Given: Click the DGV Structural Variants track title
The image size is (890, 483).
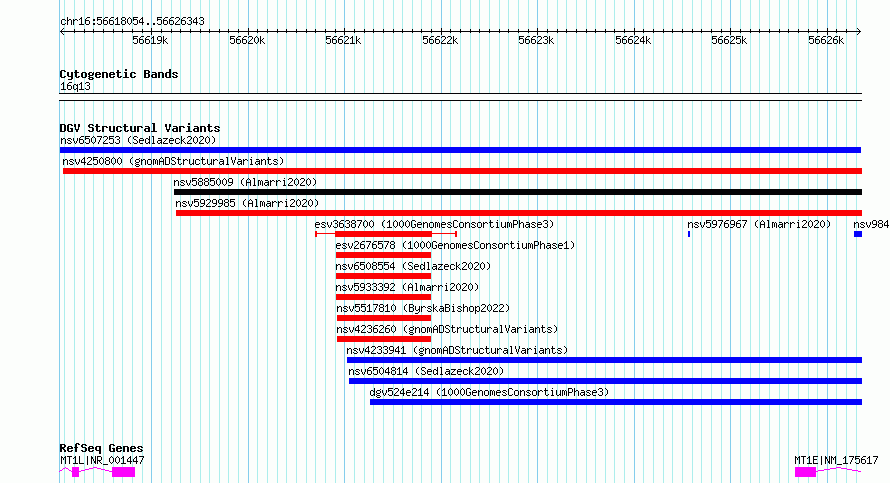Looking at the screenshot, I should [x=140, y=128].
